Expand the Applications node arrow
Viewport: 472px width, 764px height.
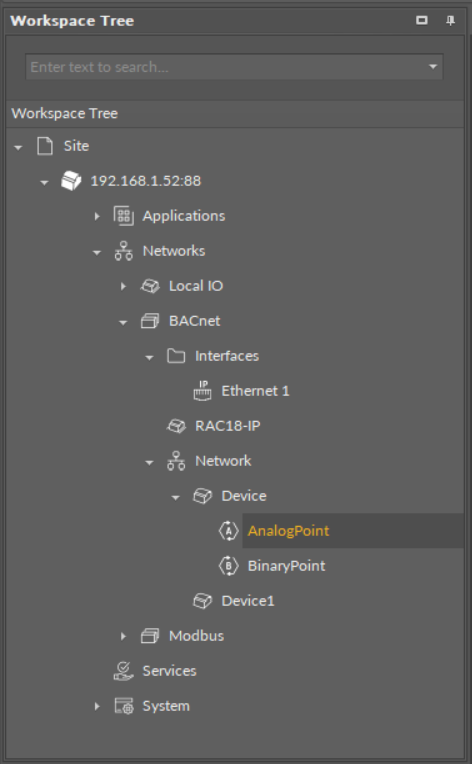pos(97,216)
